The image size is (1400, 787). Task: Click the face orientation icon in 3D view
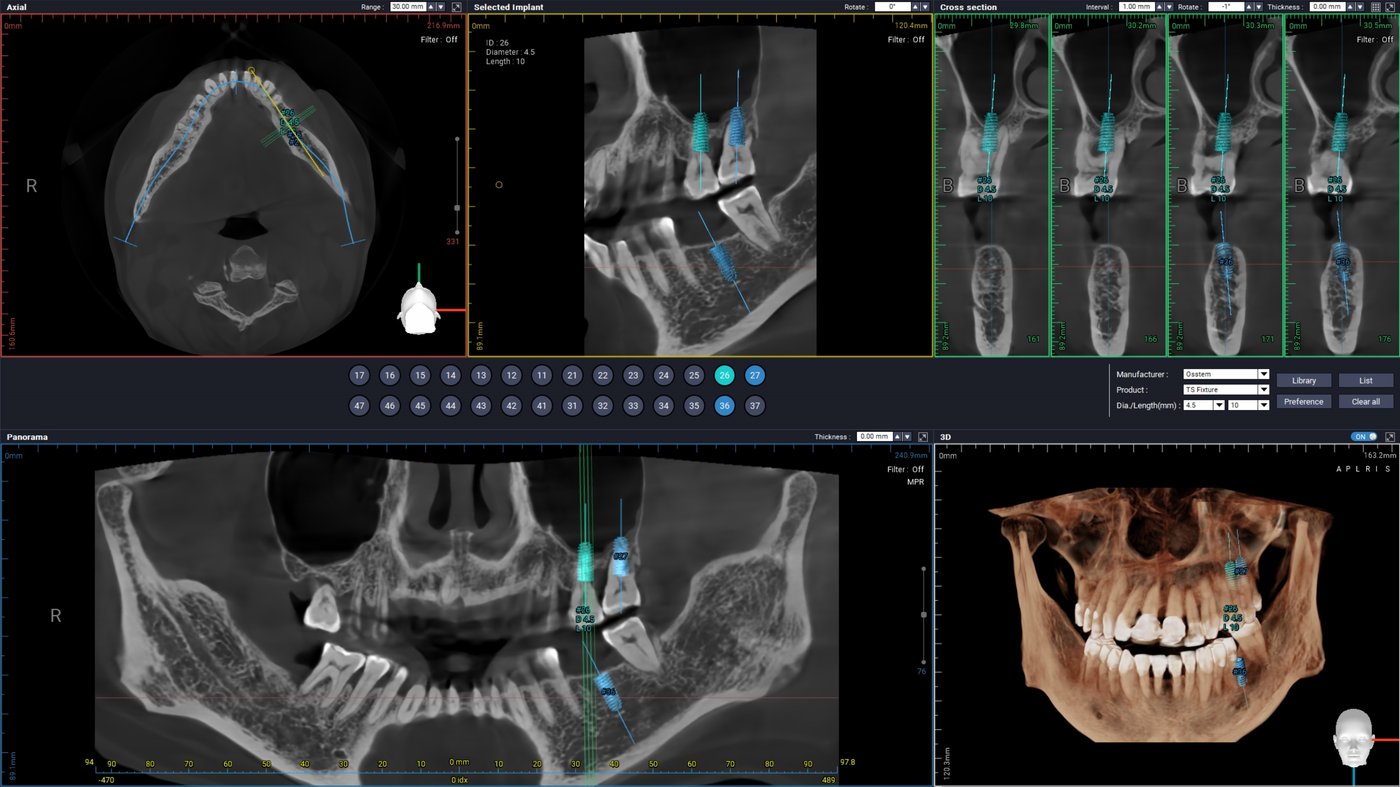[1352, 738]
